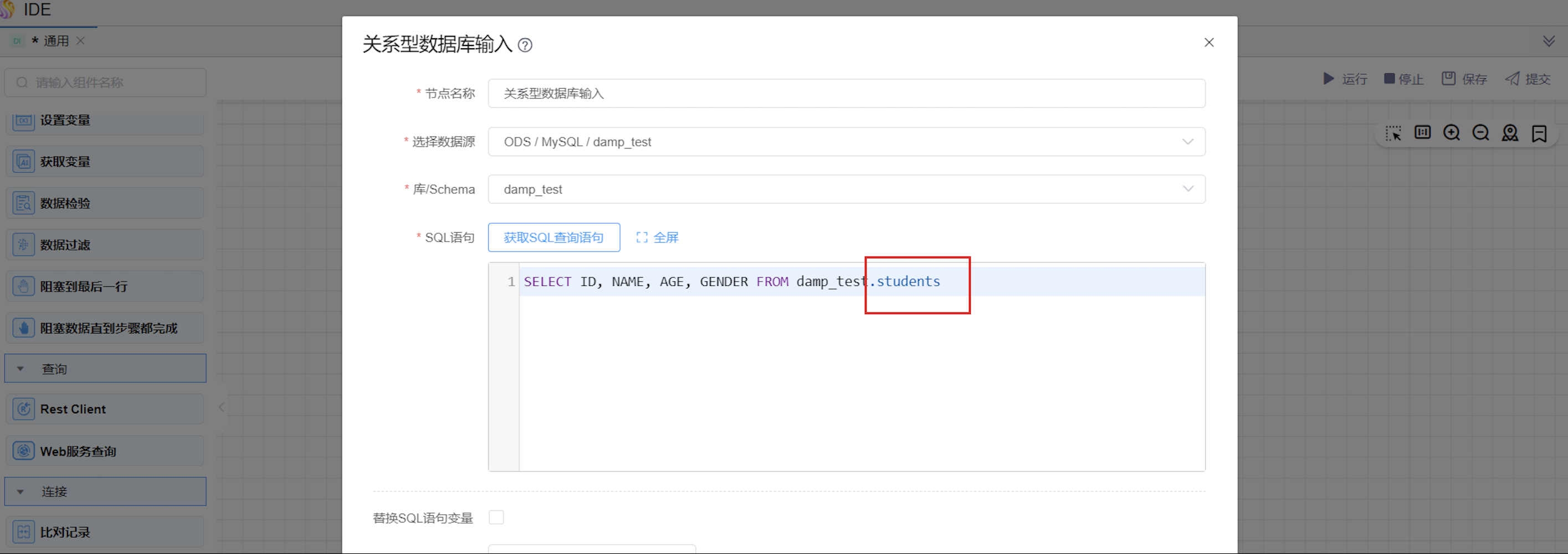This screenshot has height=554, width=1568.
Task: Open SQL editor in 全屏 mode
Action: point(657,238)
